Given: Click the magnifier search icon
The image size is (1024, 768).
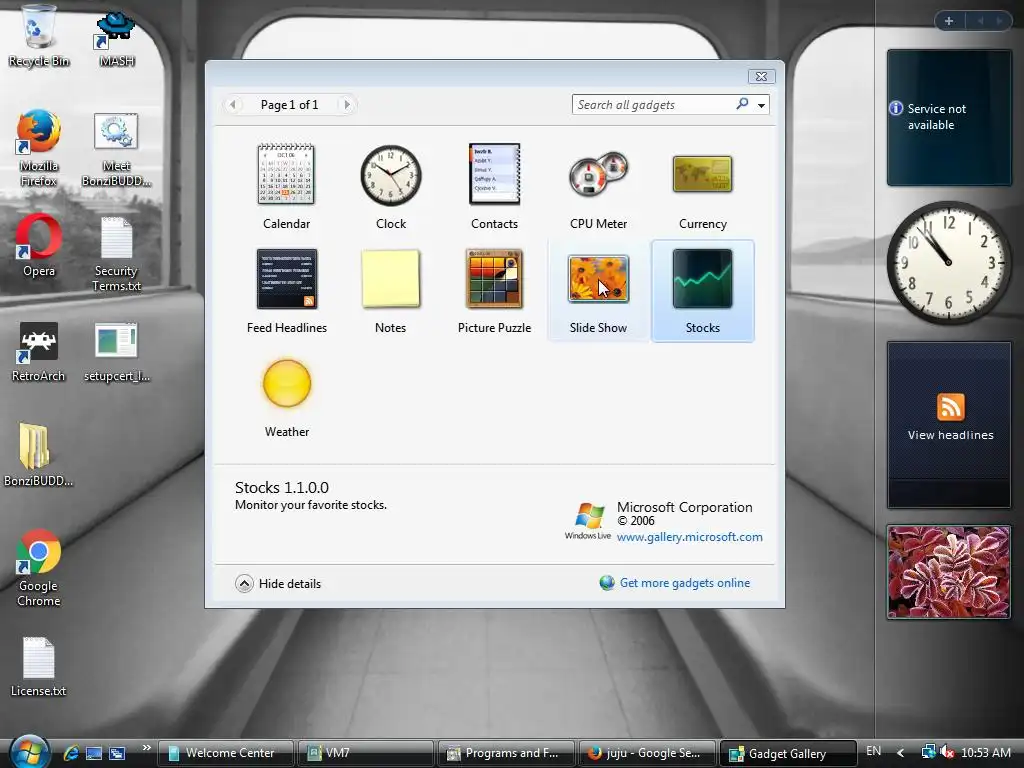Looking at the screenshot, I should coord(743,104).
